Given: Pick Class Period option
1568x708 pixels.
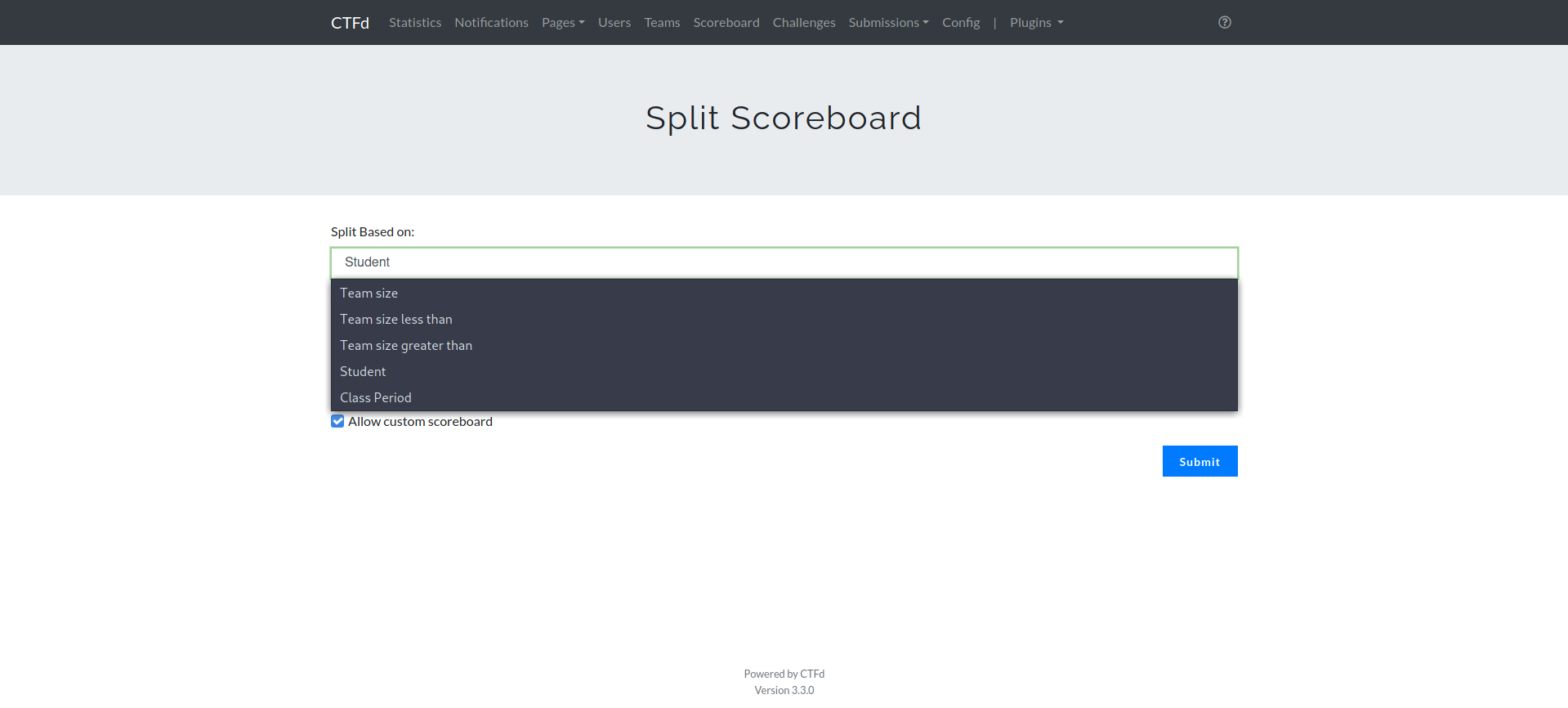Looking at the screenshot, I should tap(784, 397).
